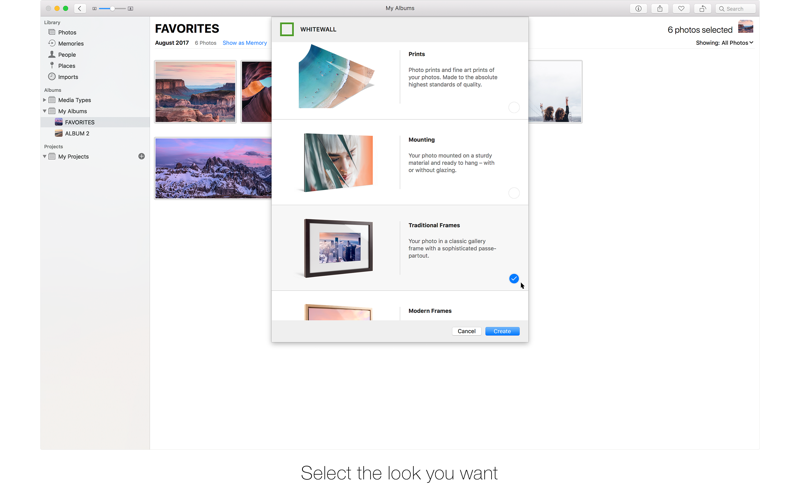The image size is (800, 500).
Task: Adjust the thumbnail zoom slider
Action: click(x=112, y=9)
